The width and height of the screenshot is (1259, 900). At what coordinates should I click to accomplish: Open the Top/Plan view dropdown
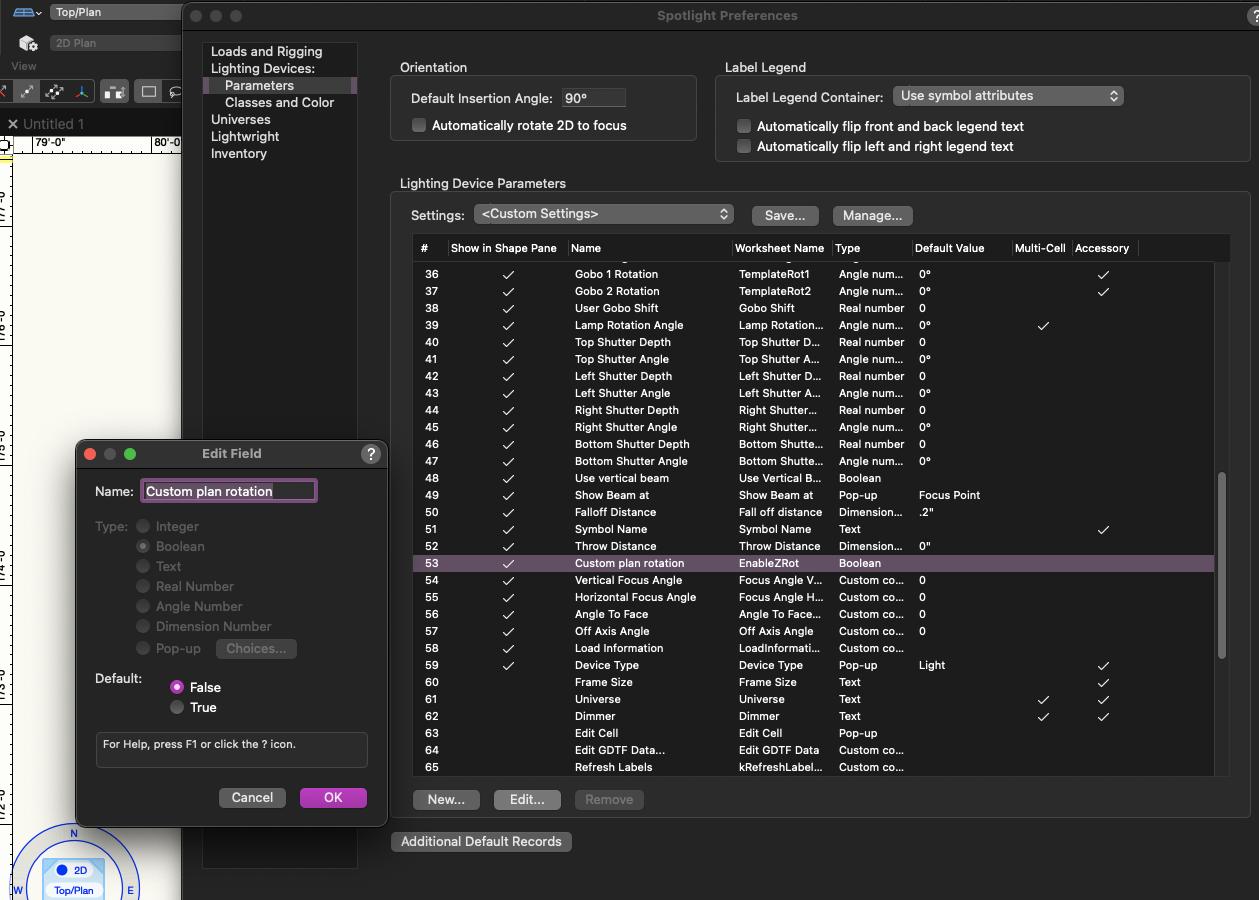click(x=115, y=13)
